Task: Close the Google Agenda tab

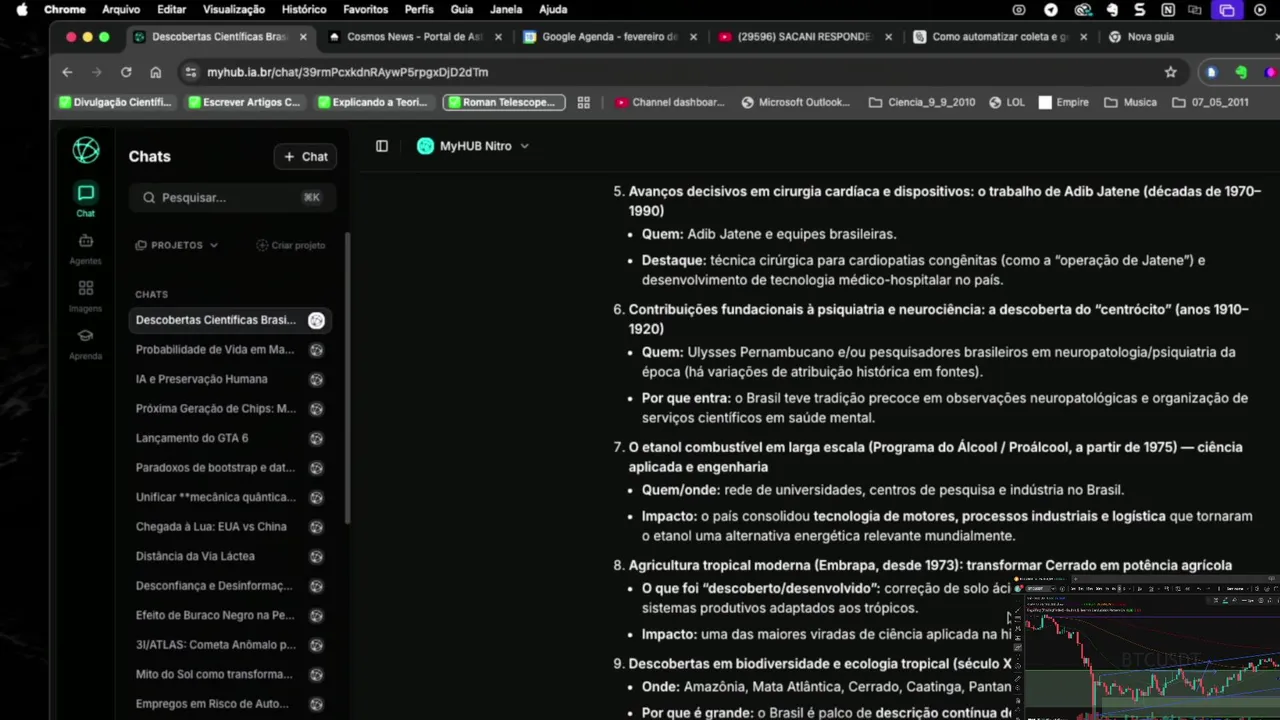Action: [x=693, y=37]
